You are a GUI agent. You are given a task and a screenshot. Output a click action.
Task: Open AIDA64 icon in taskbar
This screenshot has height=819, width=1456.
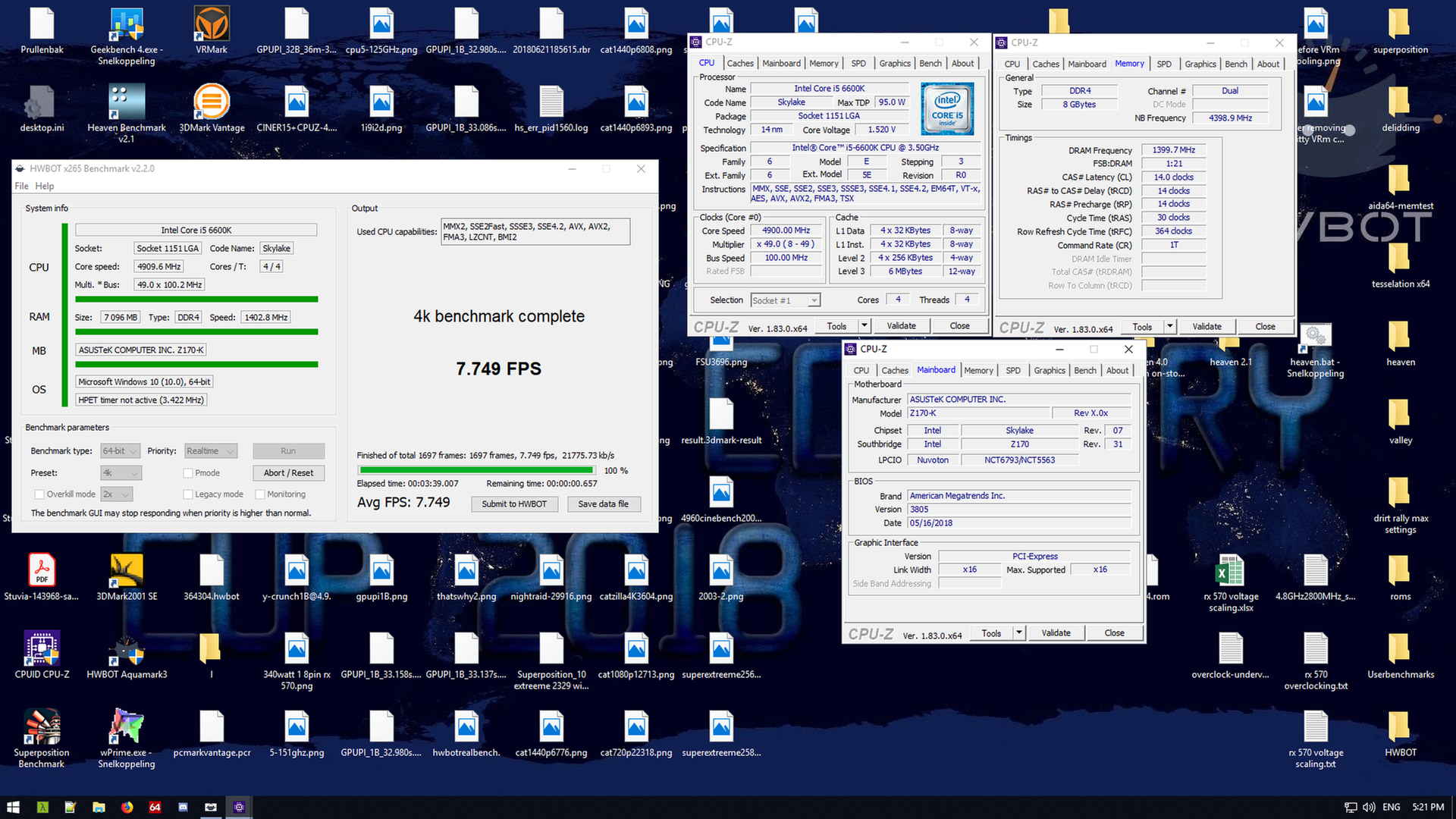(155, 807)
